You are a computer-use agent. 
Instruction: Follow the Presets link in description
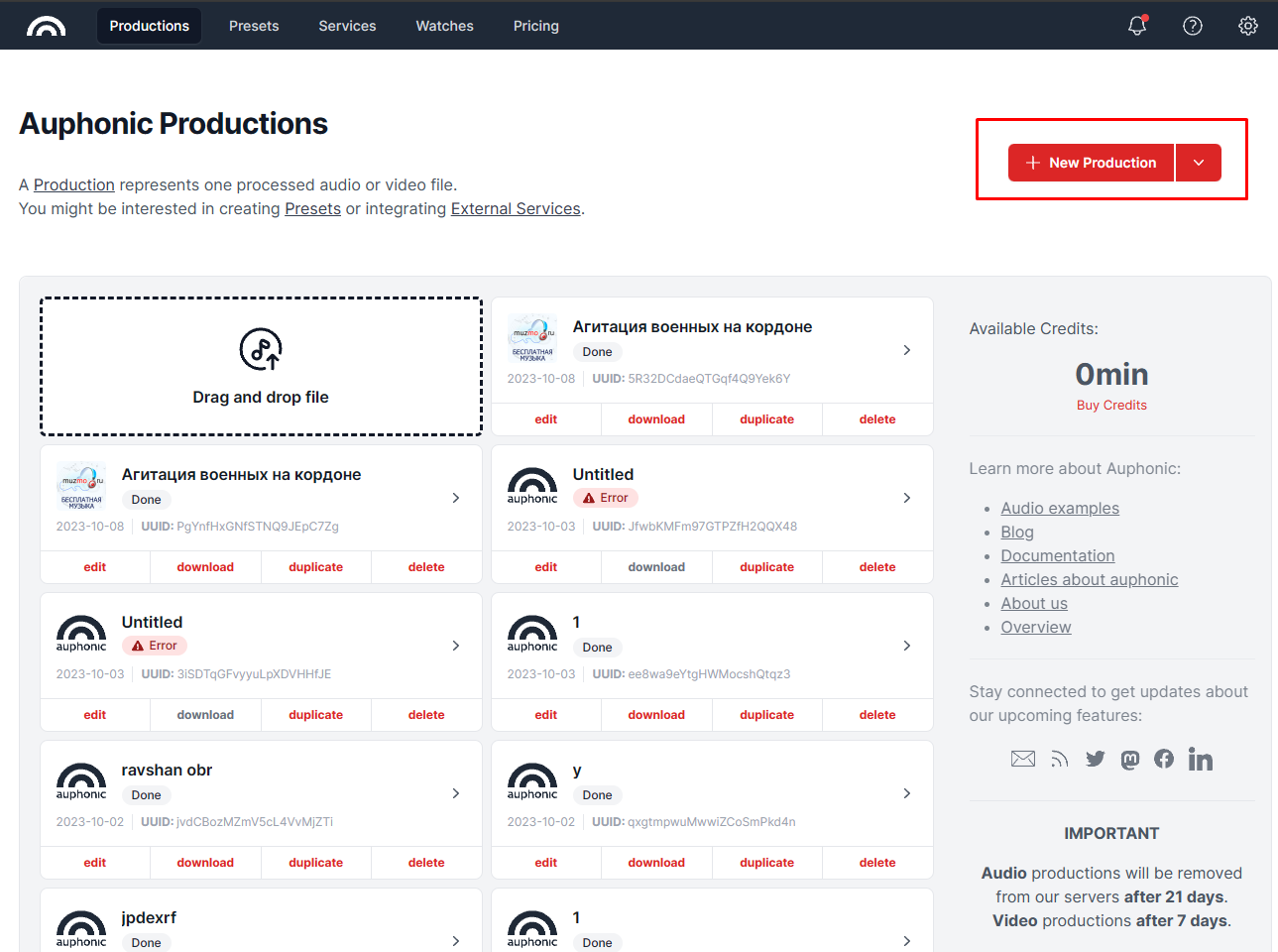(x=312, y=208)
